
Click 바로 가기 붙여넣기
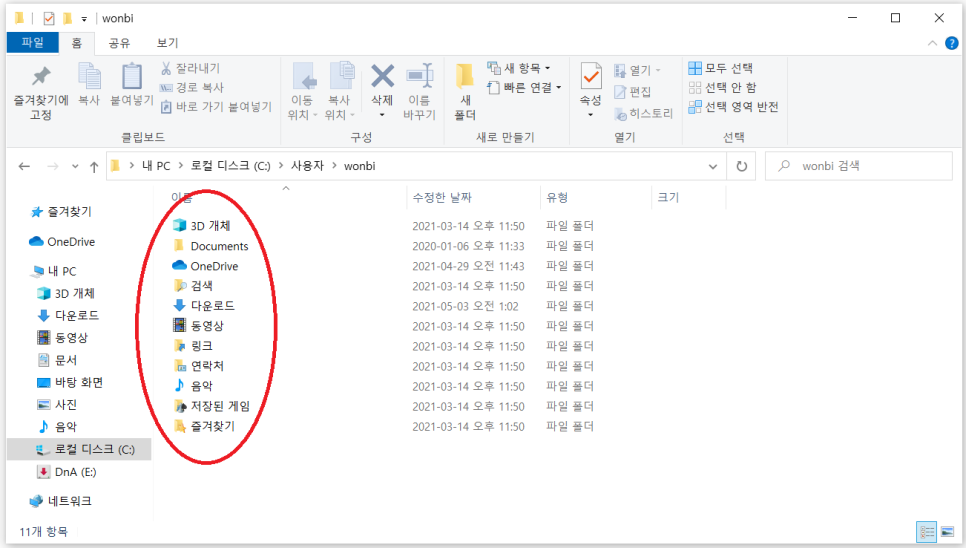pos(216,107)
